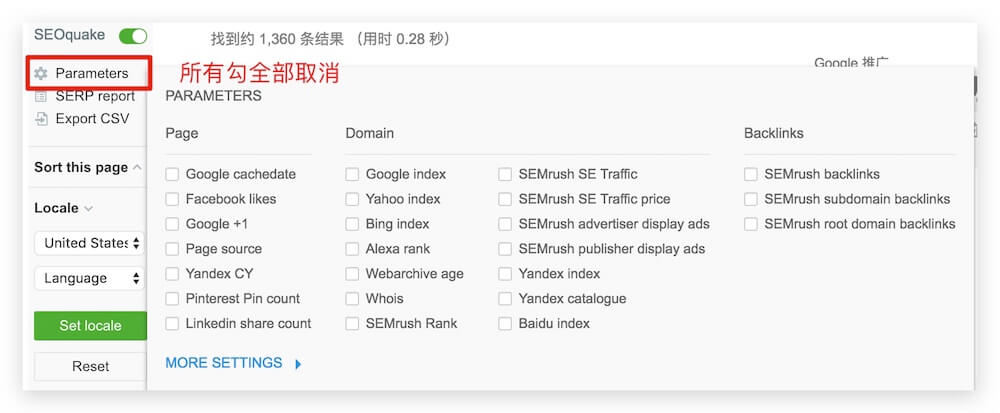The image size is (1000, 413).
Task: Collapse the Sort this page section
Action: (137, 168)
